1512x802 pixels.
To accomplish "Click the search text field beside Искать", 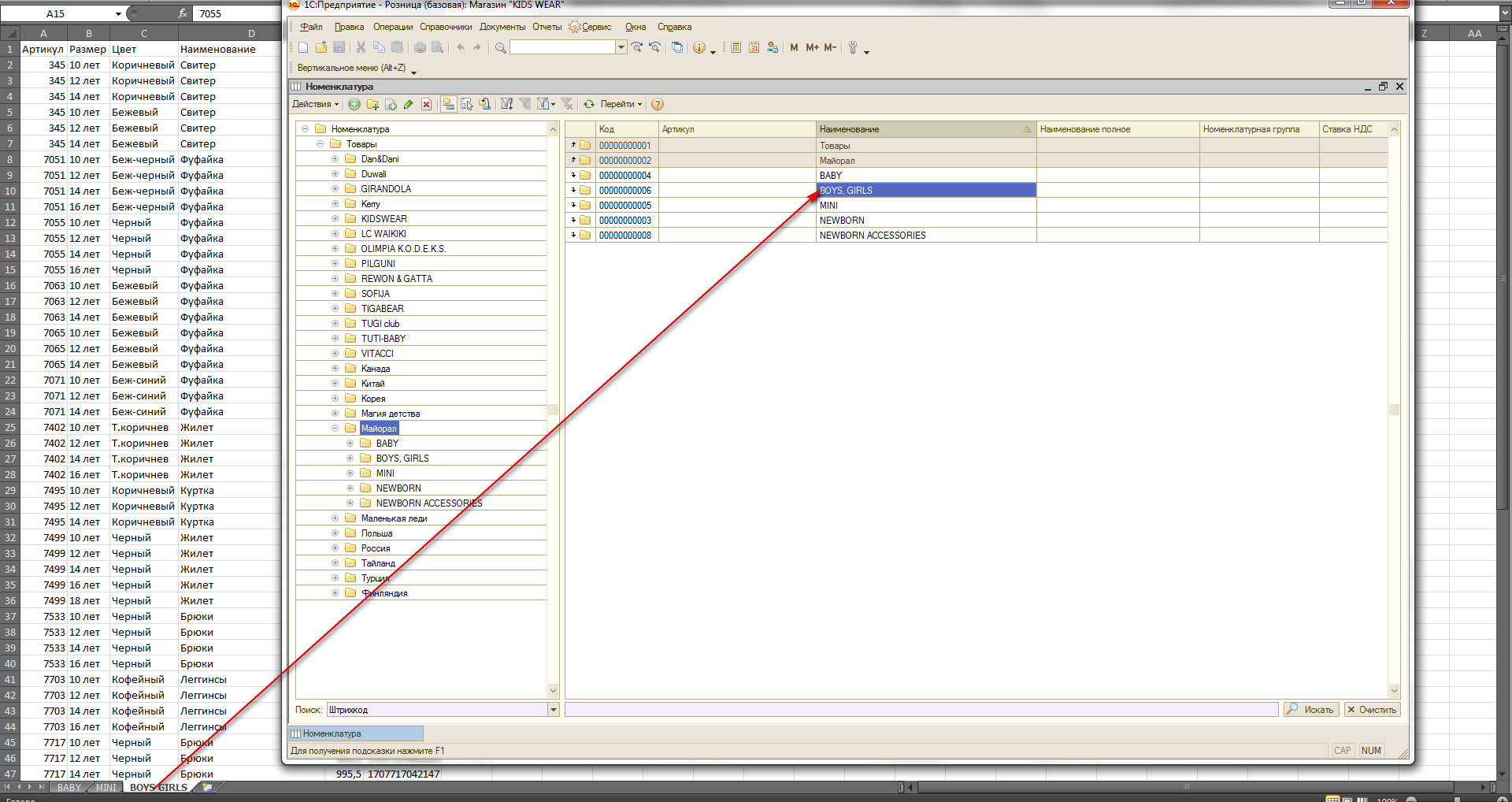I will (920, 710).
